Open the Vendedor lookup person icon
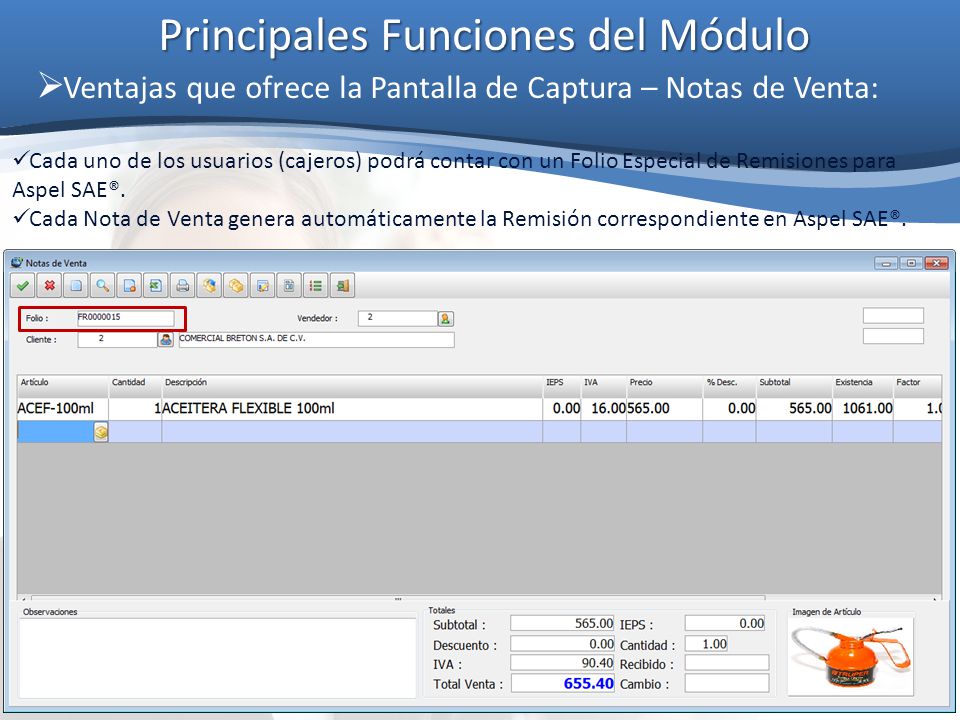 [x=446, y=318]
